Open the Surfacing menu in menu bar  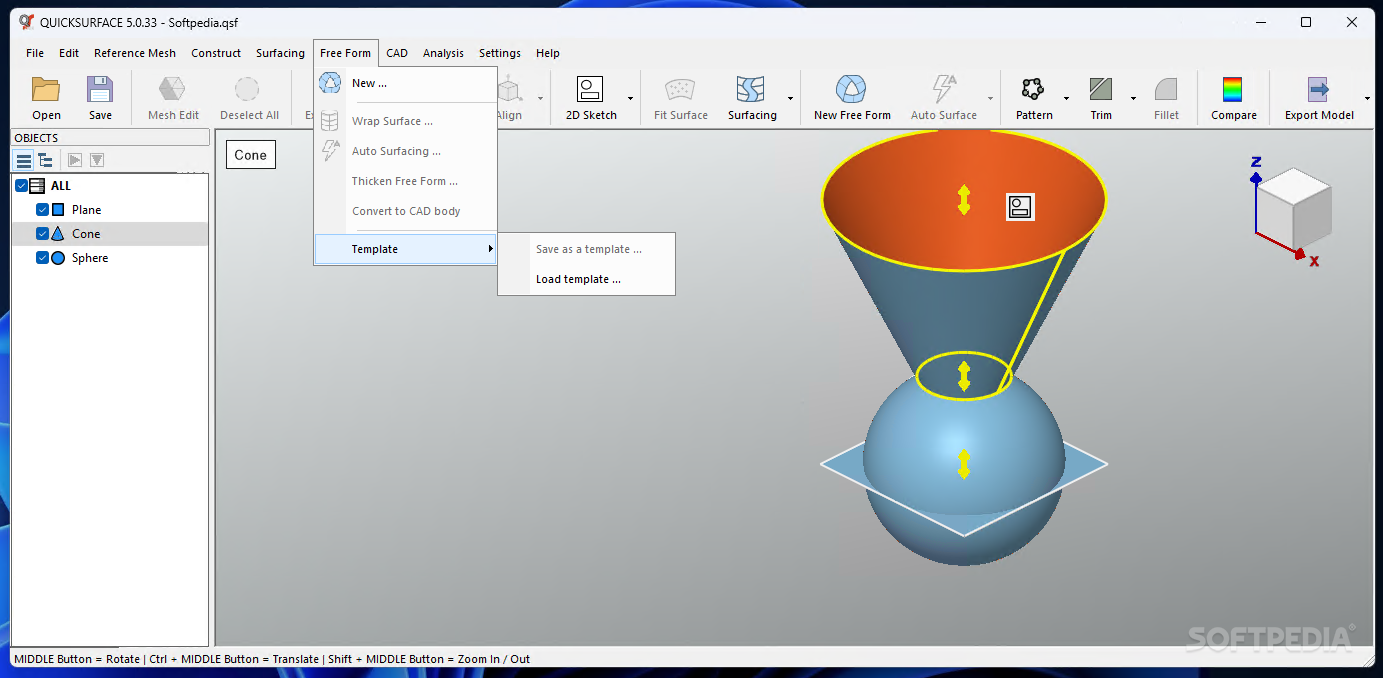tap(280, 53)
